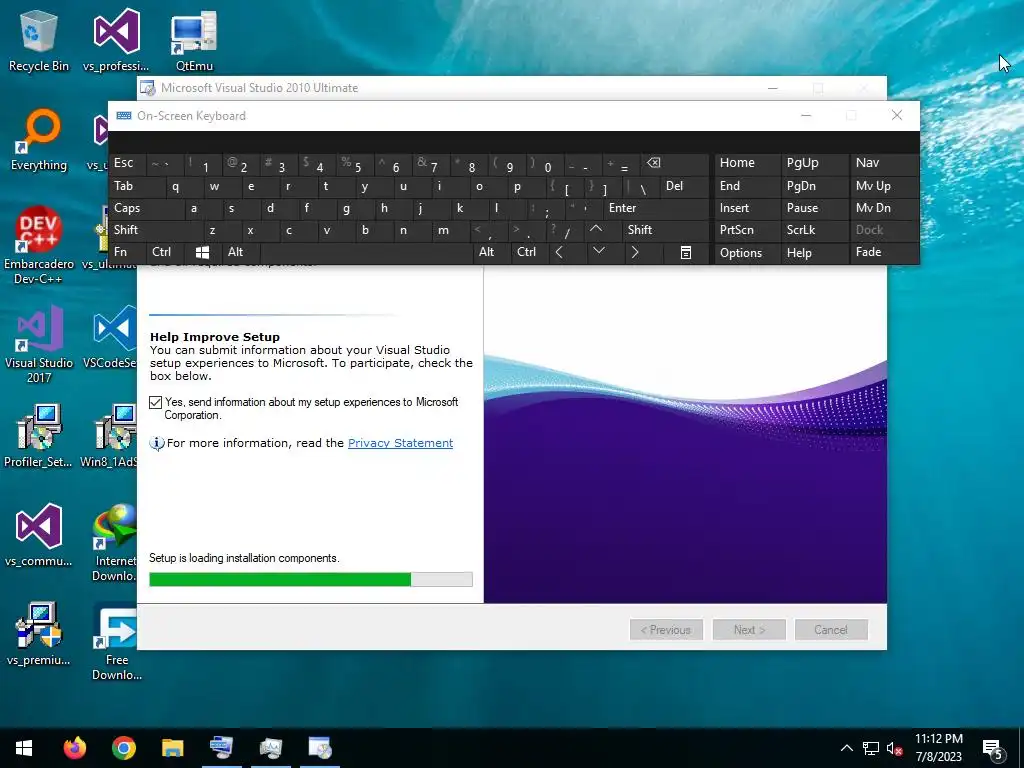
Task: Click the Mv Dn key on the keyboard
Action: 884,208
